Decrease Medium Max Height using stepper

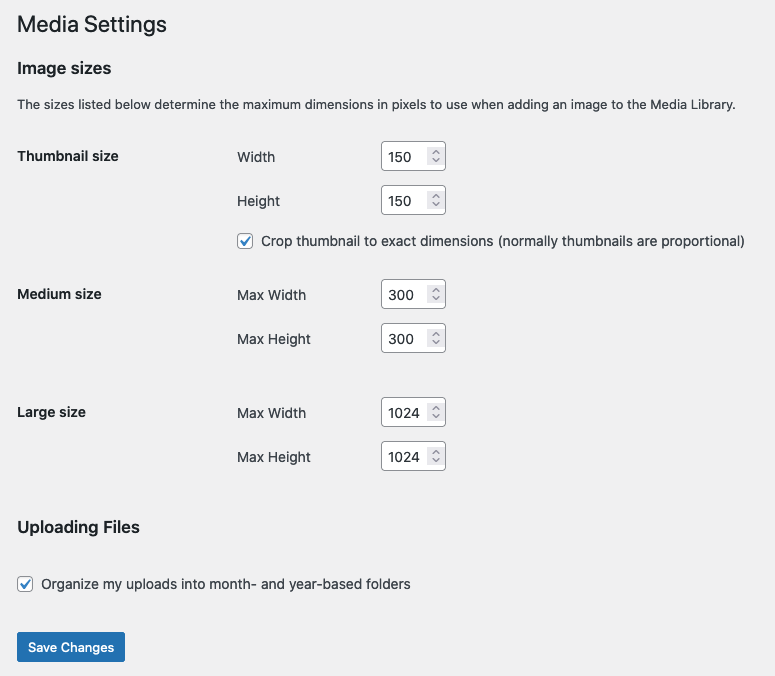pyautogui.click(x=435, y=344)
